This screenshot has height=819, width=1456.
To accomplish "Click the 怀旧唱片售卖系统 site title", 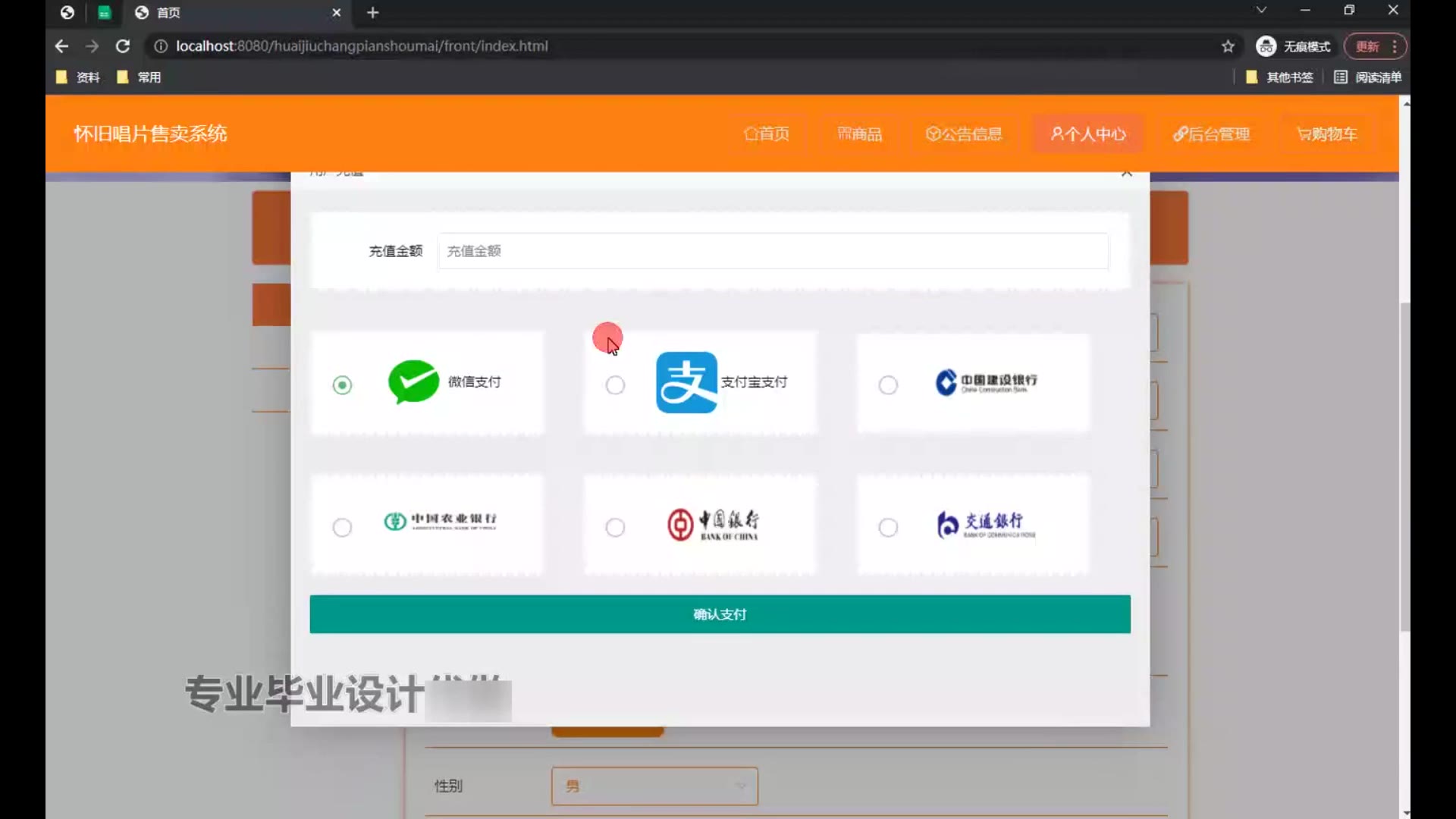I will (x=150, y=133).
